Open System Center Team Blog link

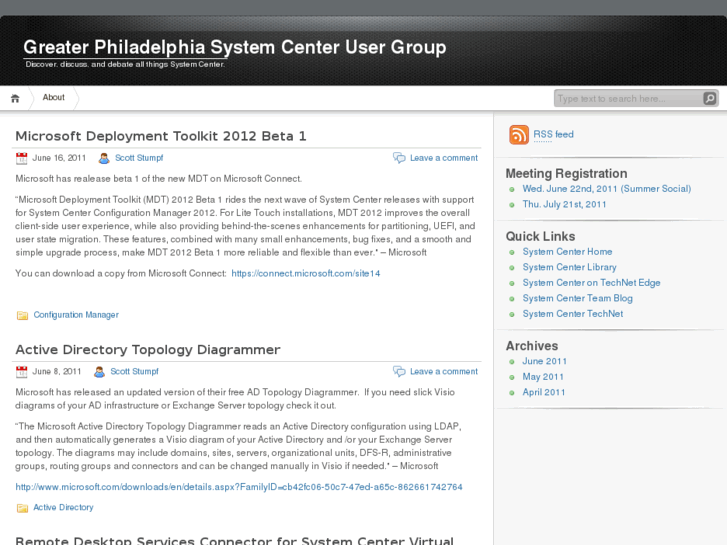(x=577, y=298)
